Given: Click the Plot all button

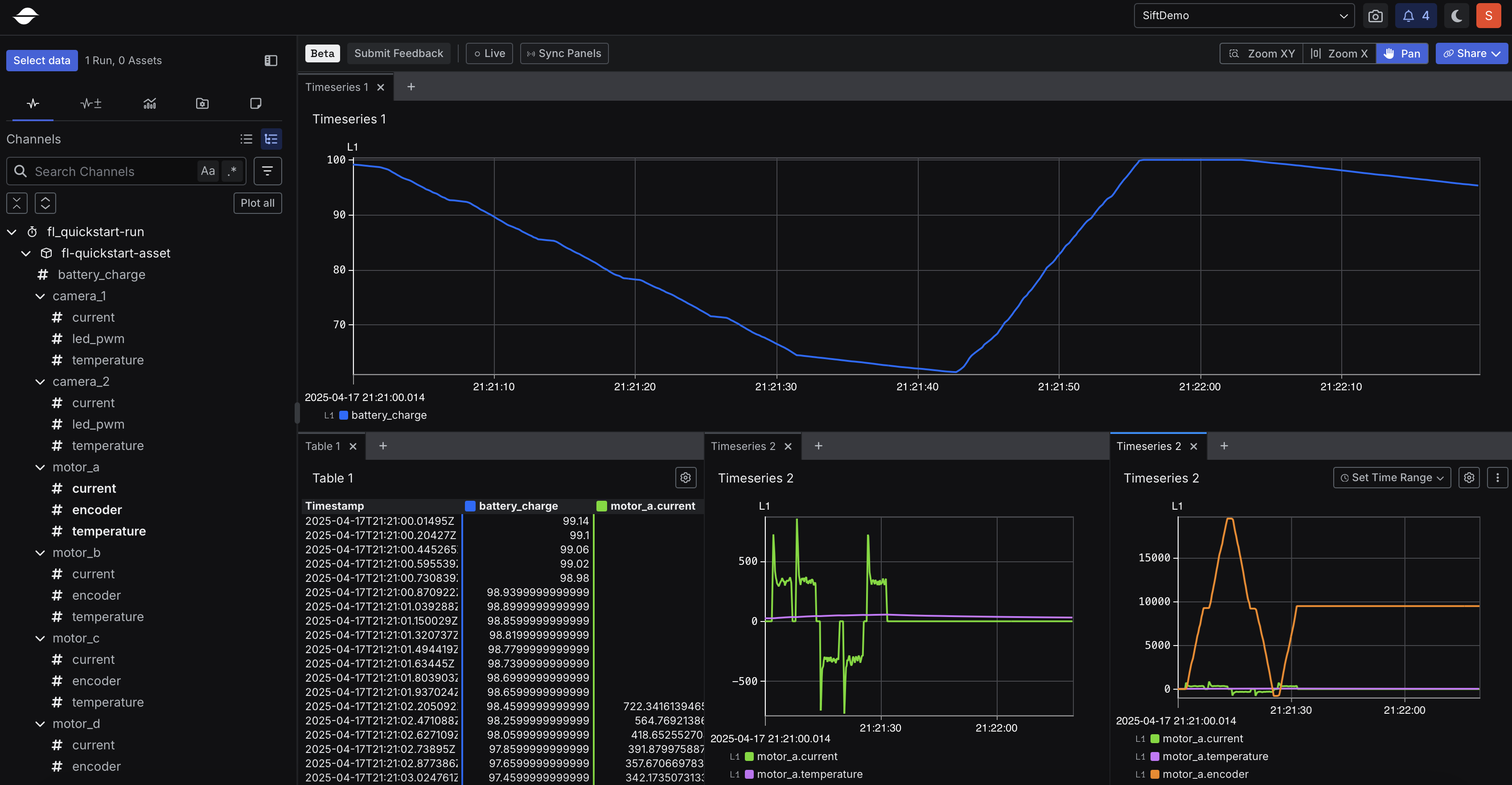Looking at the screenshot, I should 257,203.
